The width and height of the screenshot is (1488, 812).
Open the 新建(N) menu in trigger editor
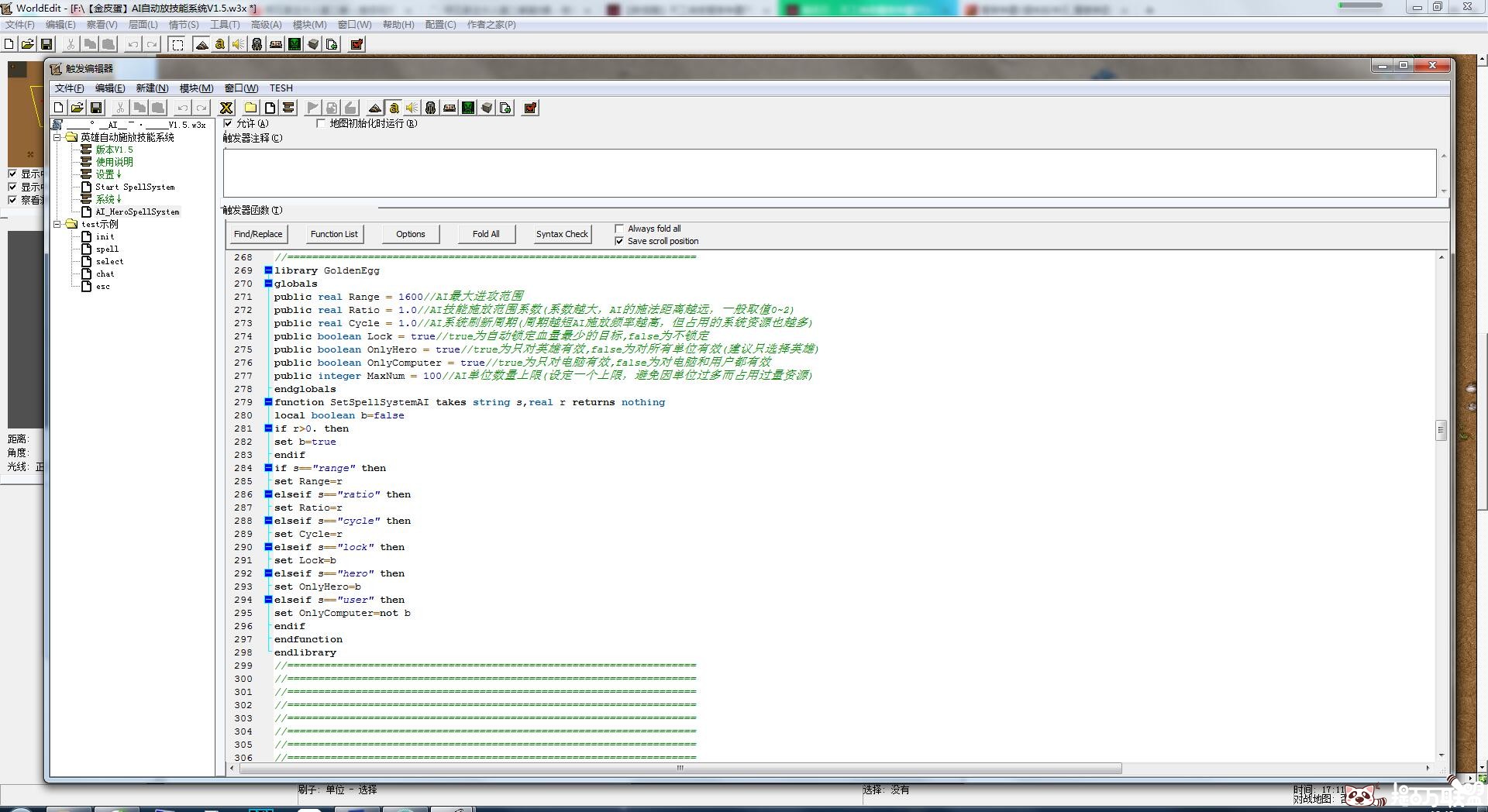152,88
